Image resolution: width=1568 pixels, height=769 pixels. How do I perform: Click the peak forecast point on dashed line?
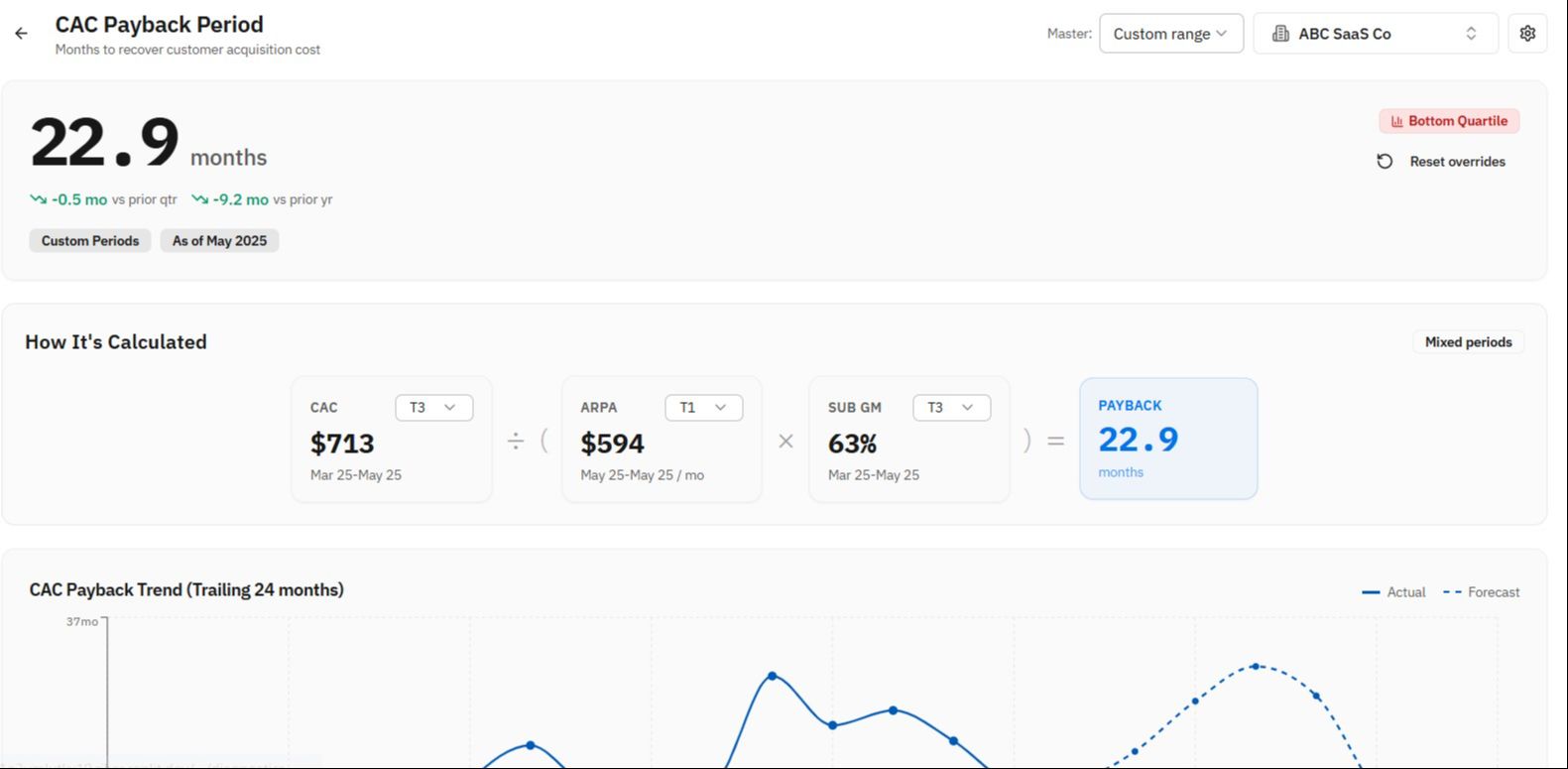1256,666
